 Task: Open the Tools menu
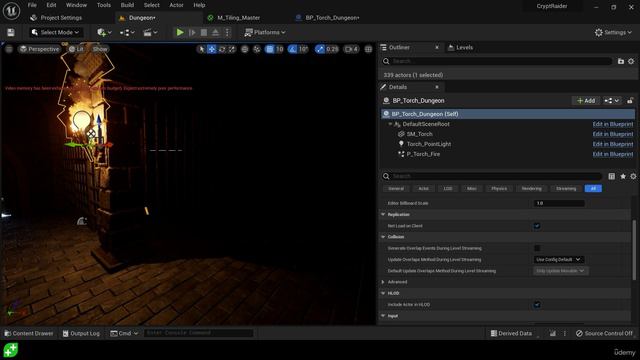(104, 5)
